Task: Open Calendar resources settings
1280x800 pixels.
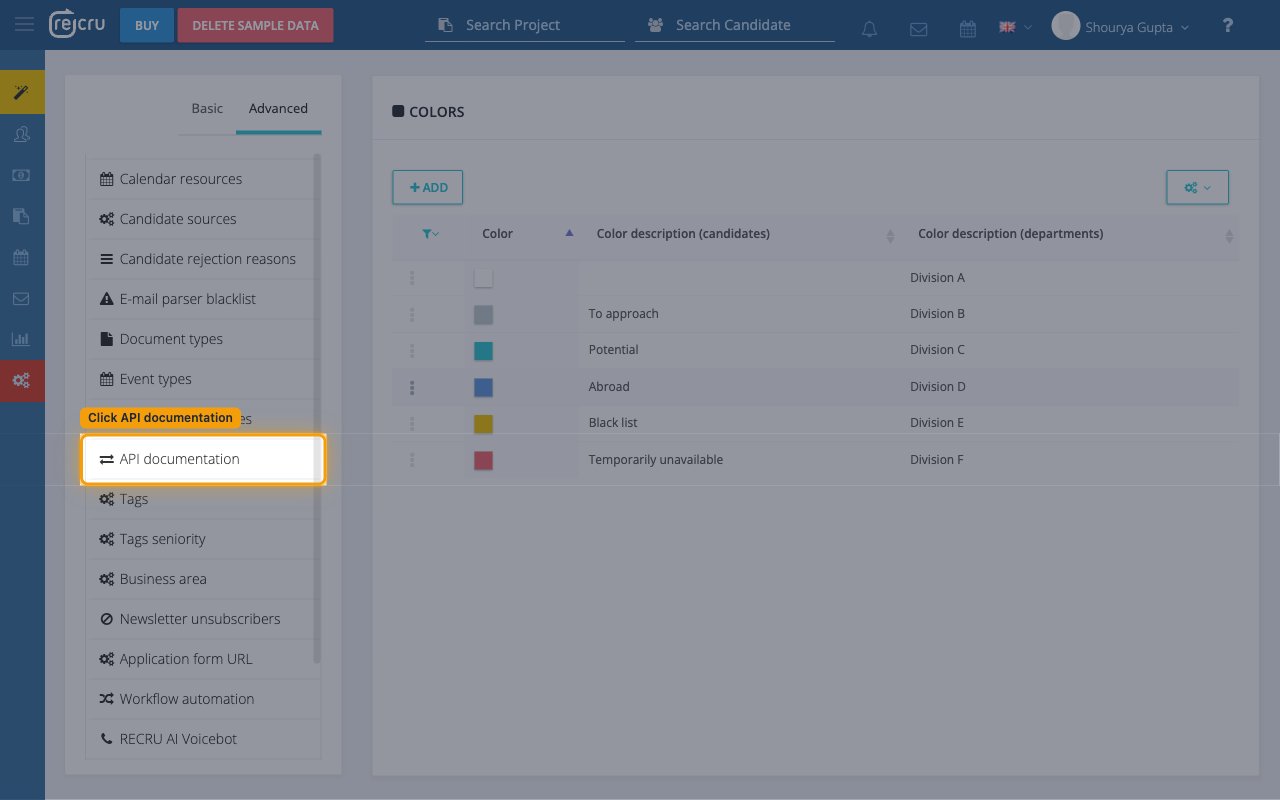Action: (203, 179)
